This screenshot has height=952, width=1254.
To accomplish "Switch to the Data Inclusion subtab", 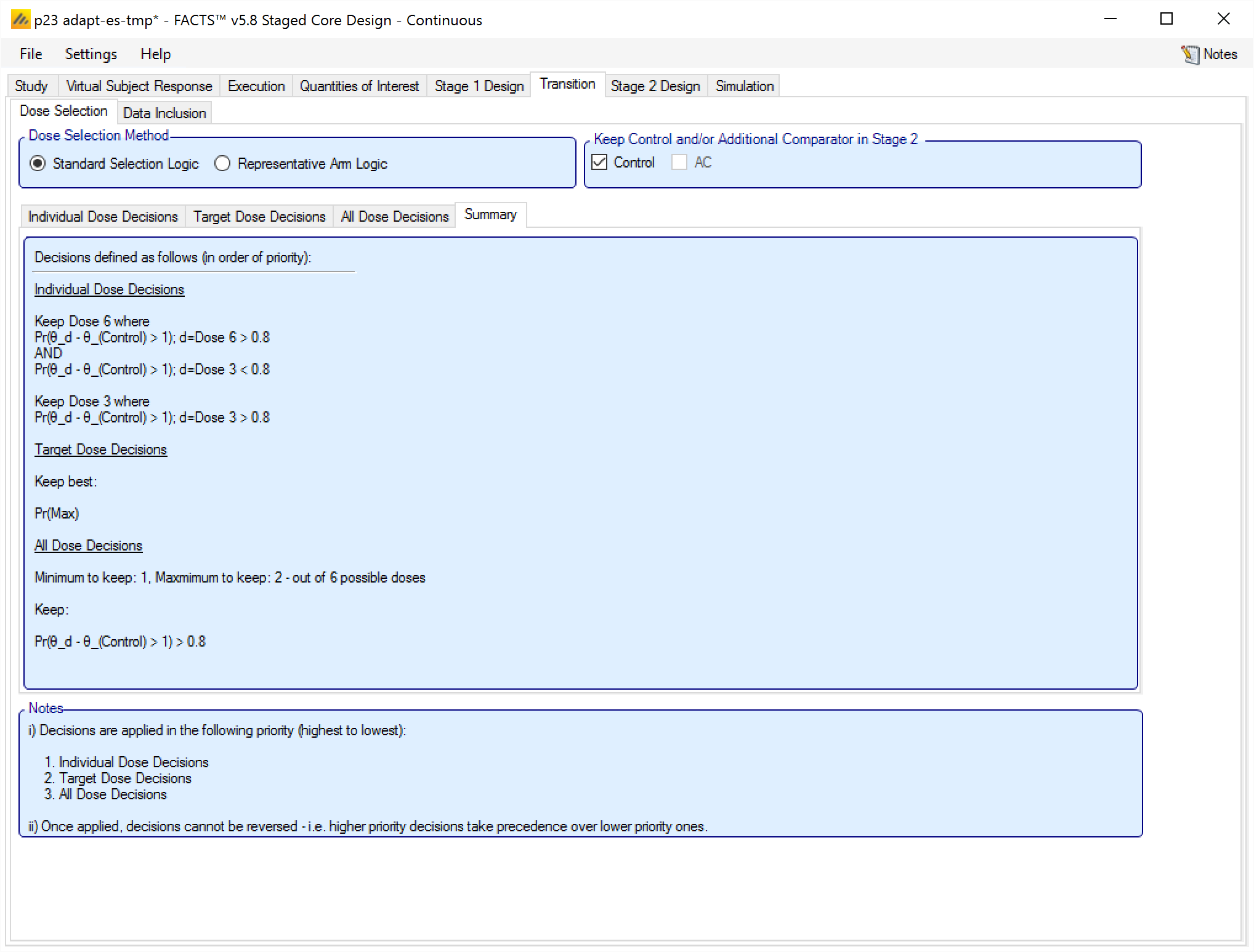I will point(164,113).
